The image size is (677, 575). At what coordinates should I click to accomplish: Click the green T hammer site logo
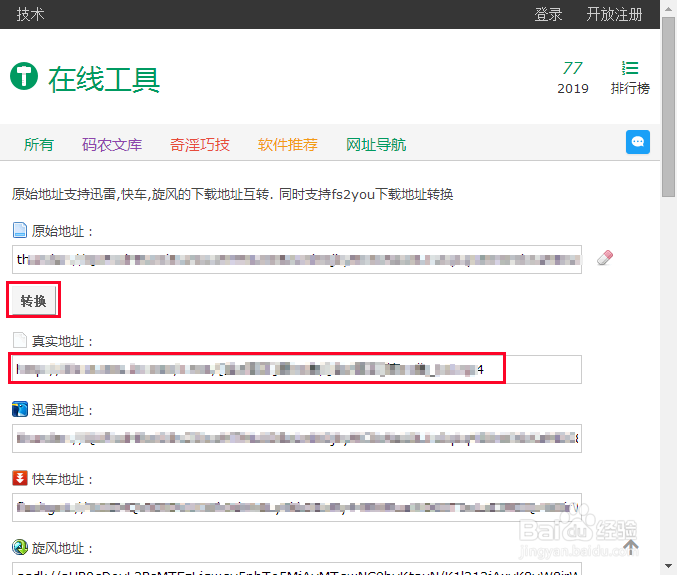tap(24, 76)
